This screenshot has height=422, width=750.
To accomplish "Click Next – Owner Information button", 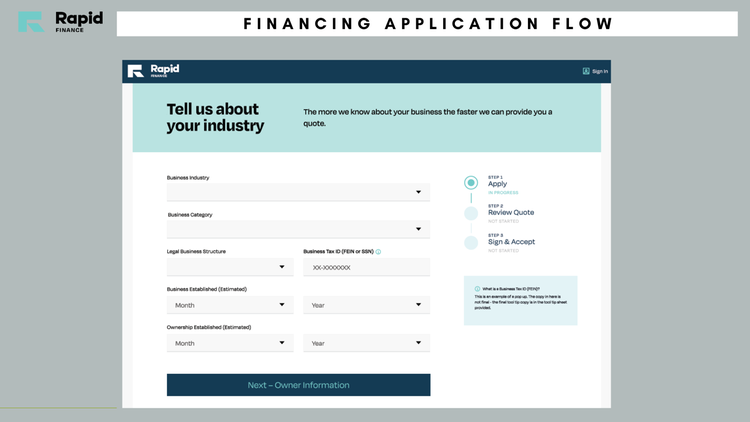I will (298, 385).
